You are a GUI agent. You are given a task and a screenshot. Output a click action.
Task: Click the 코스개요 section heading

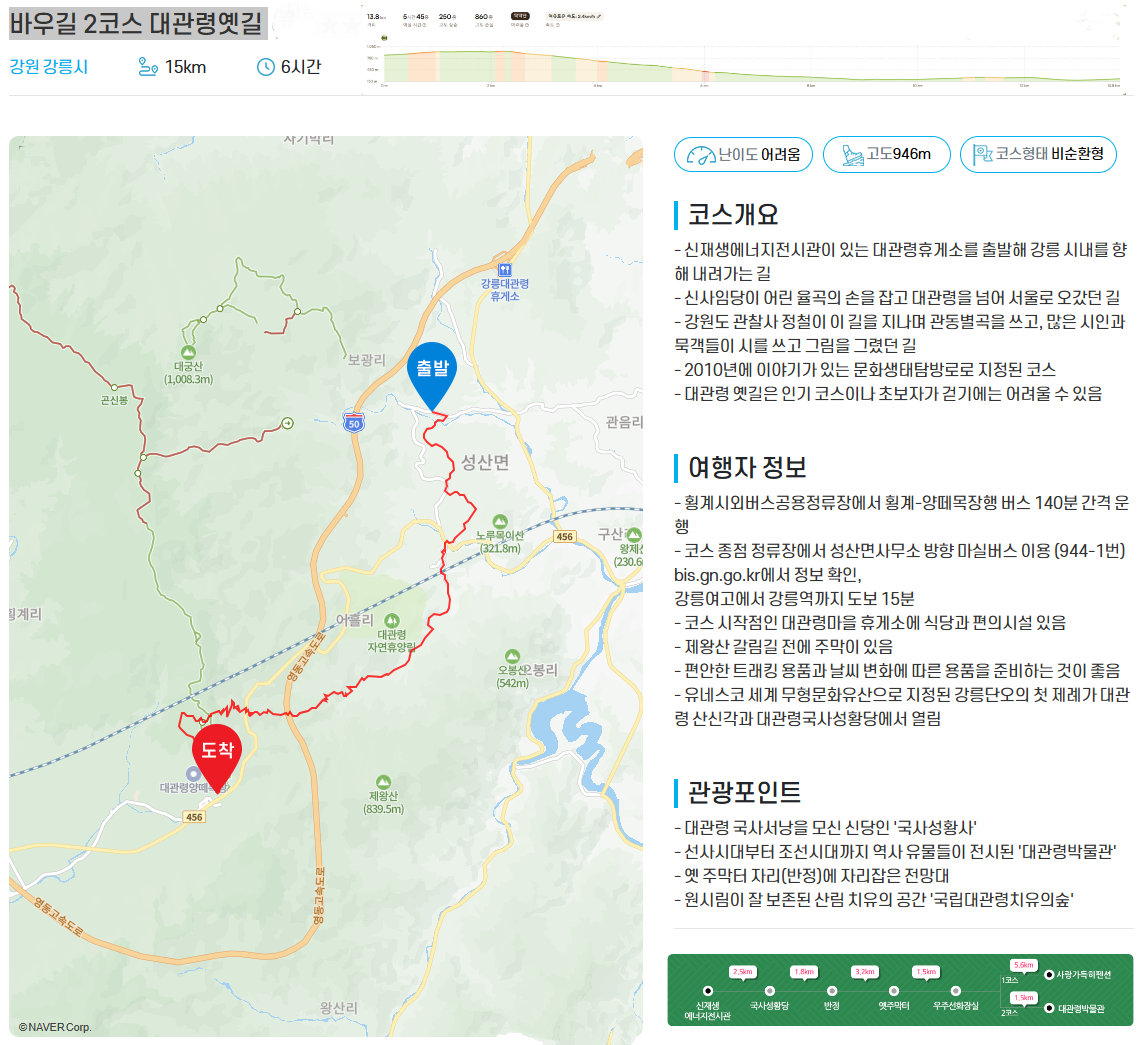tap(733, 215)
